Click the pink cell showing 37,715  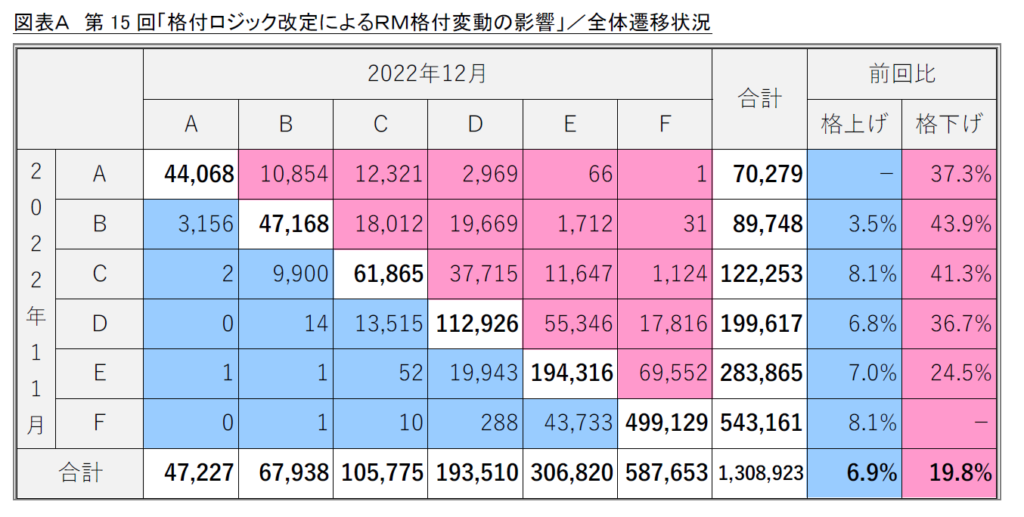point(475,274)
